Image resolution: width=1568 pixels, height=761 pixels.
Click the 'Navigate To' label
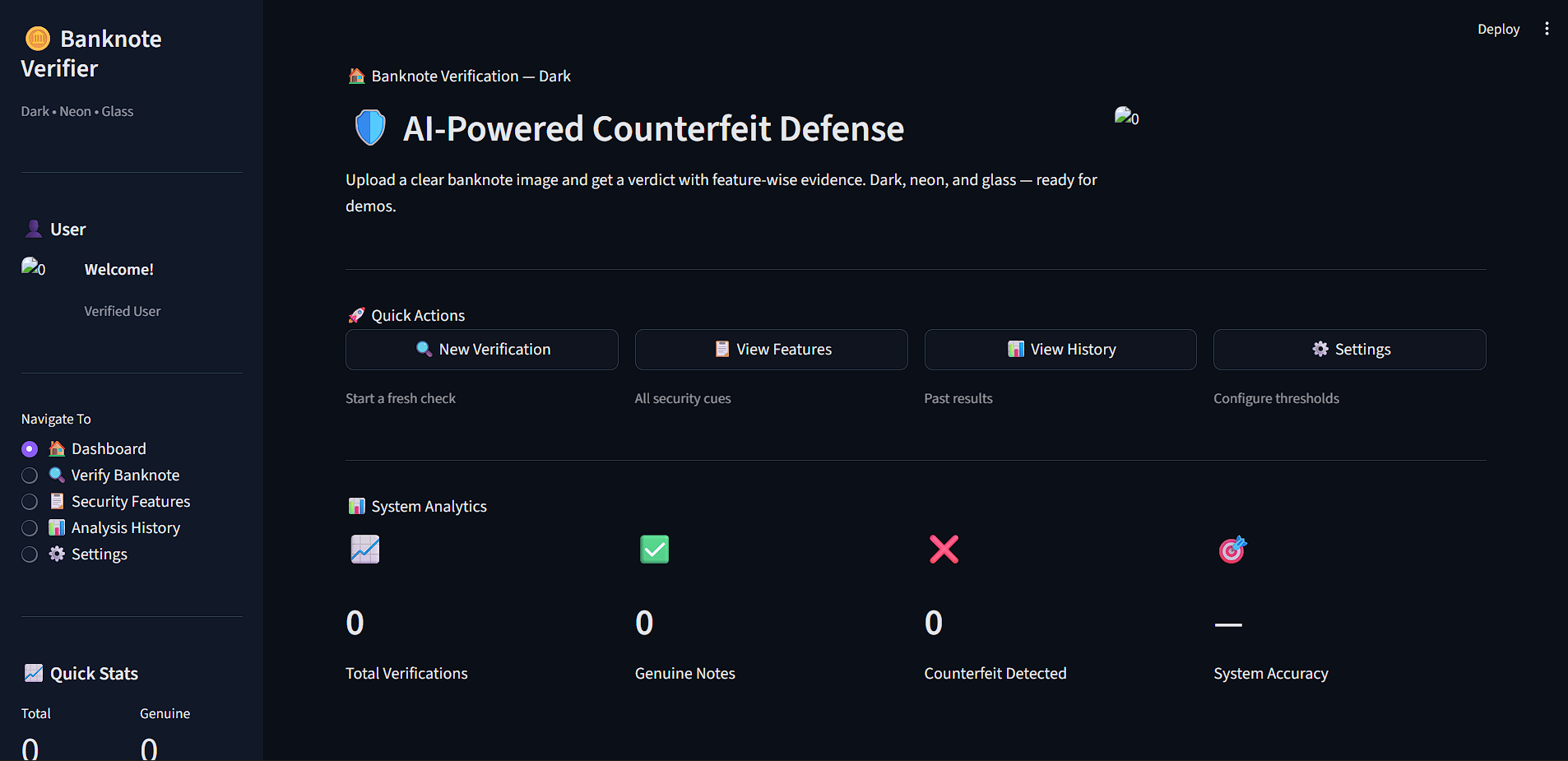(56, 419)
